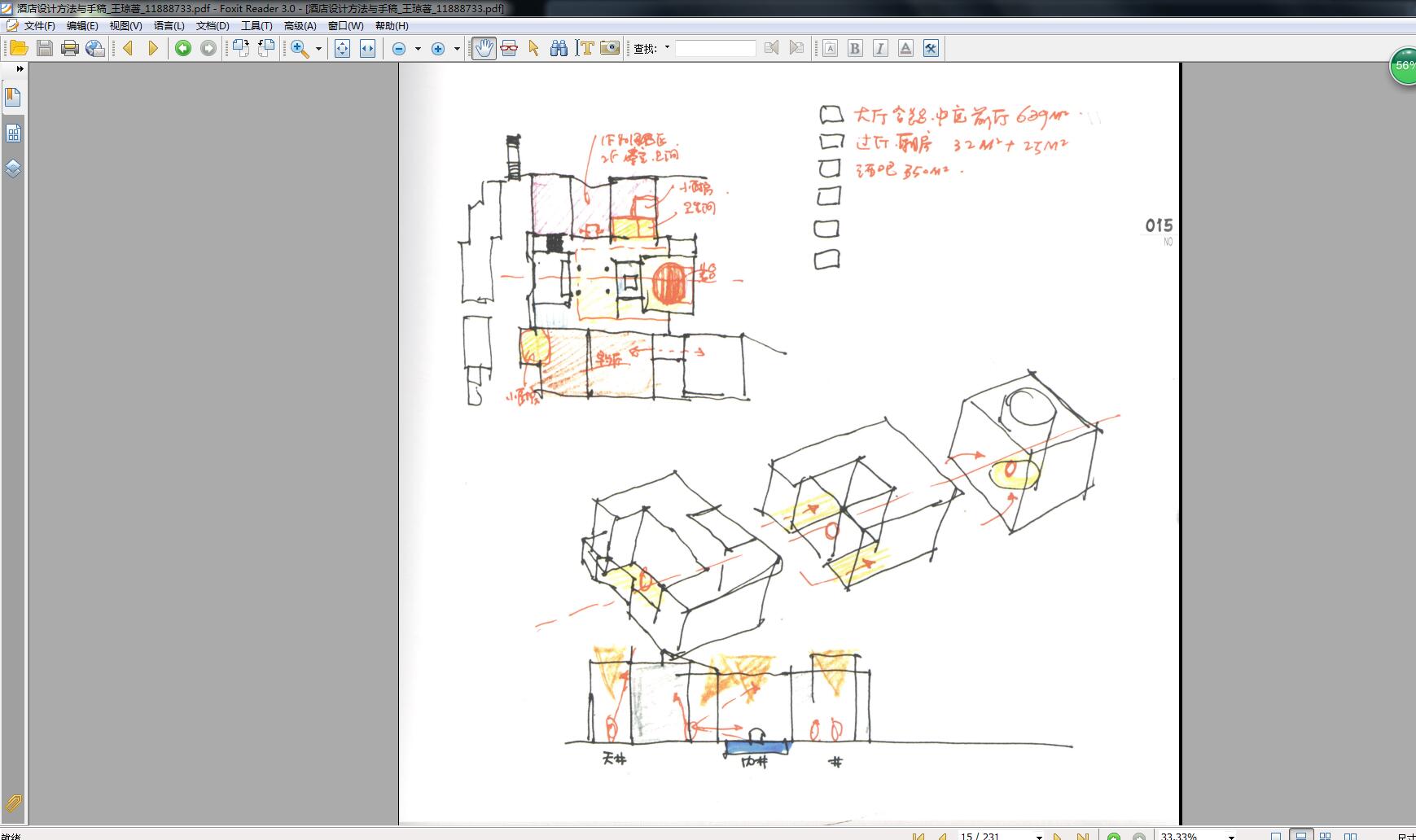Toggle Bold formatting button
This screenshot has width=1416, height=840.
coord(855,48)
